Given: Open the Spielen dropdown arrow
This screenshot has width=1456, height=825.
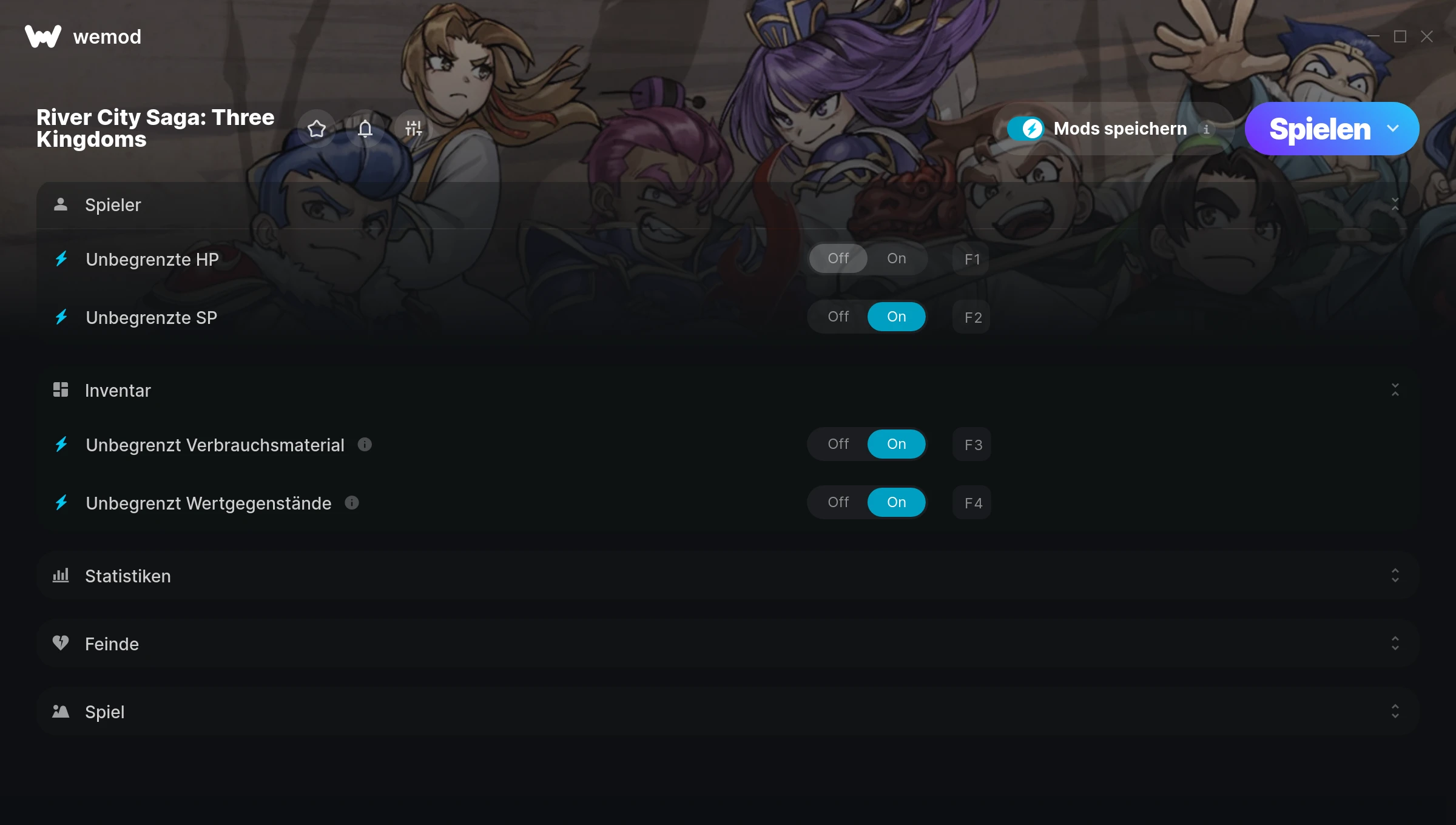Looking at the screenshot, I should point(1394,129).
